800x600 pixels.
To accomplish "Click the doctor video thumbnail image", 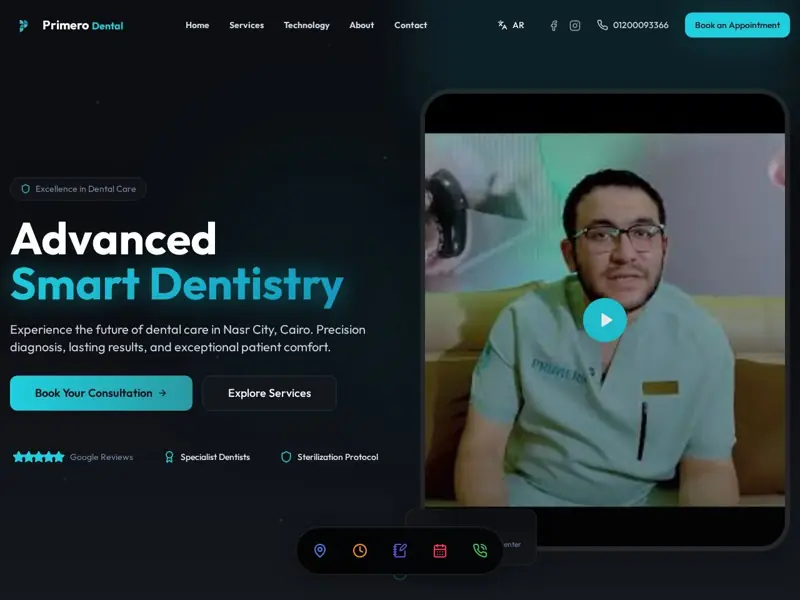I will (605, 320).
